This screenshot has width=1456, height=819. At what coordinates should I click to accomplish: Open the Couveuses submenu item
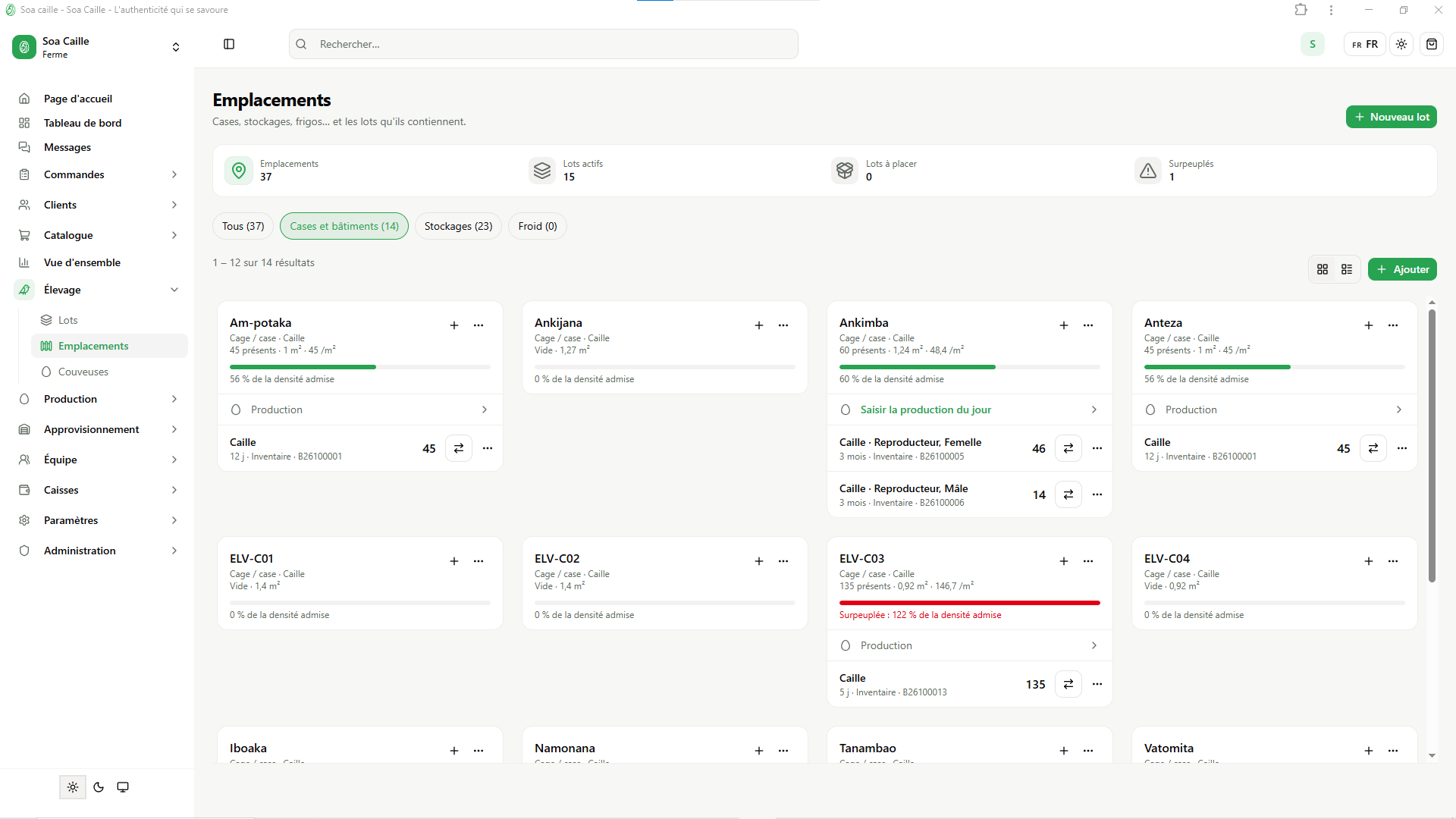coord(109,372)
